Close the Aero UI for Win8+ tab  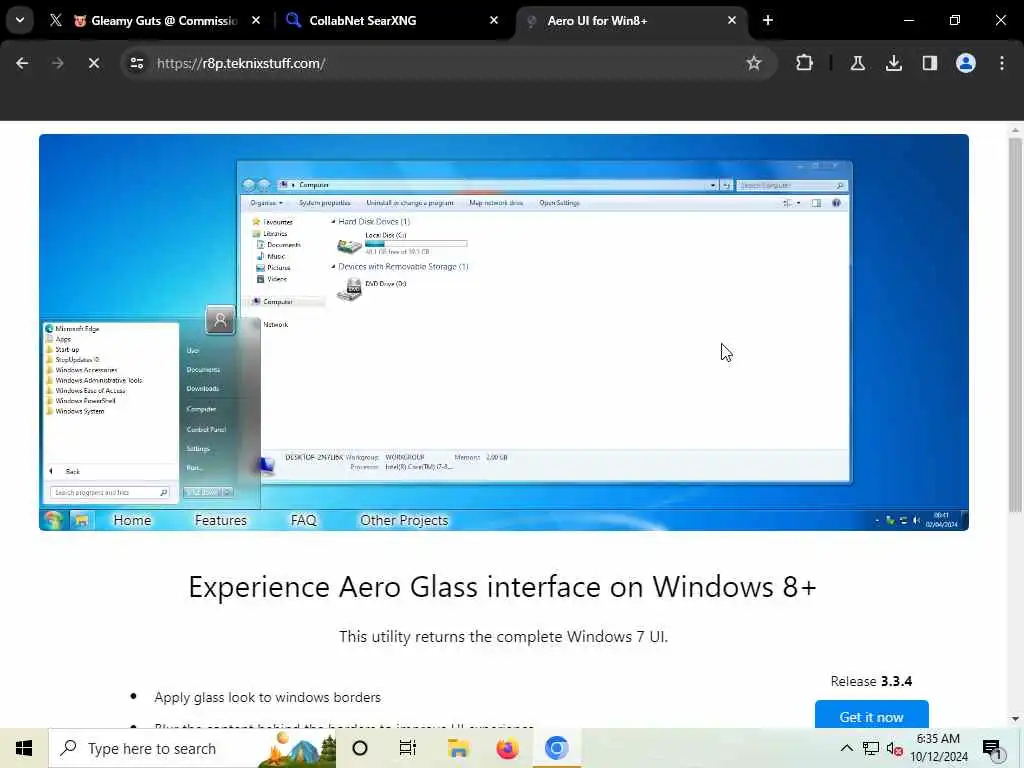click(x=731, y=21)
